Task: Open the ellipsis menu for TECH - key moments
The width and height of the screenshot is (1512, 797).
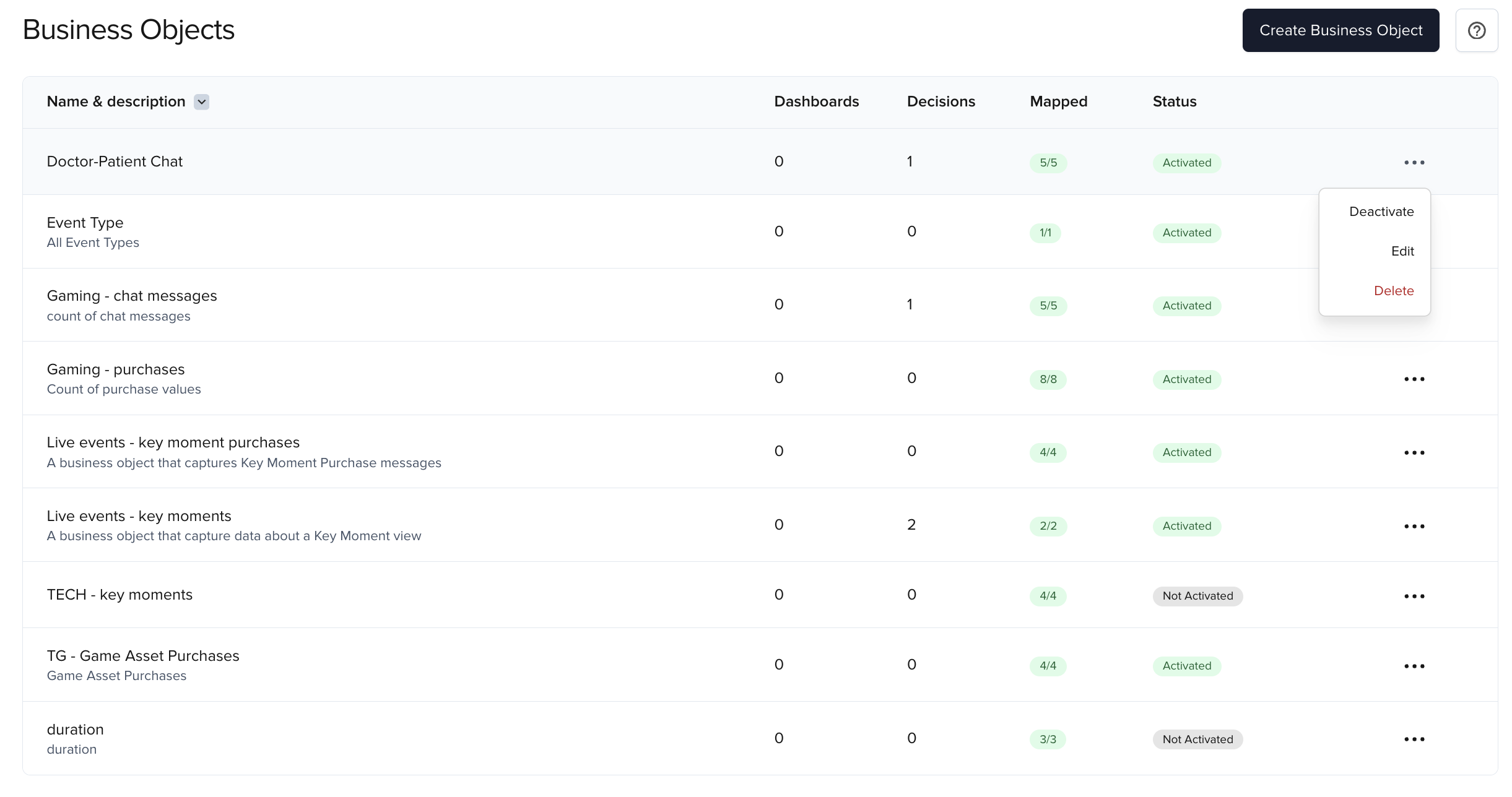Action: (1414, 596)
